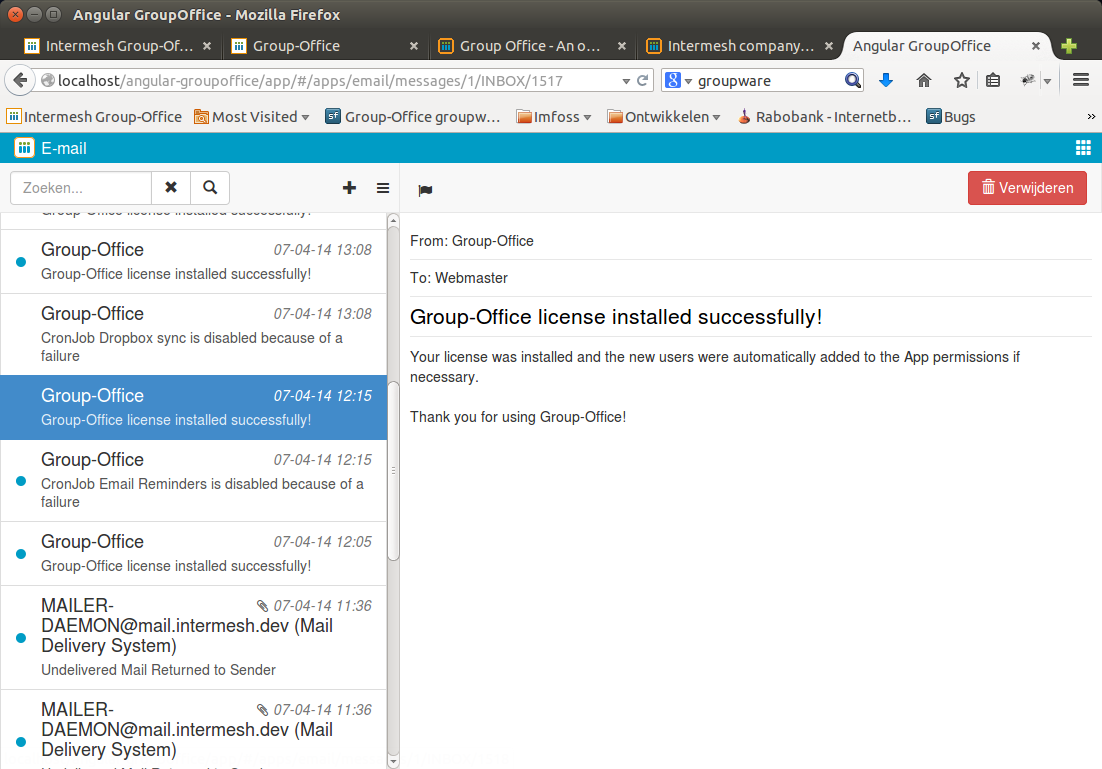This screenshot has height=769, width=1102.
Task: Open the Undelivered Mail Returned to Sender message
Action: coord(193,638)
